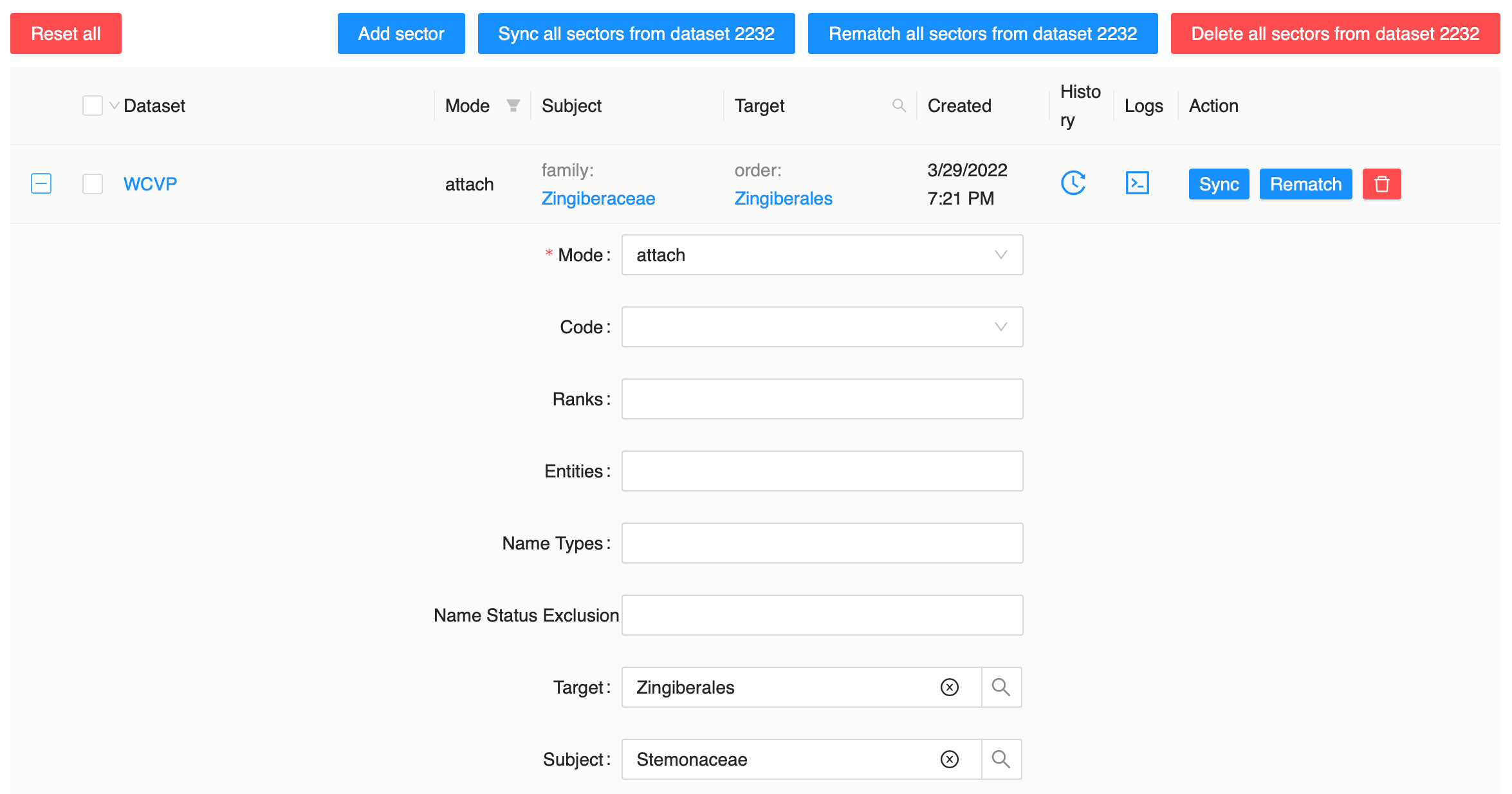Open the Target column search
1512x794 pixels.
coord(899,105)
